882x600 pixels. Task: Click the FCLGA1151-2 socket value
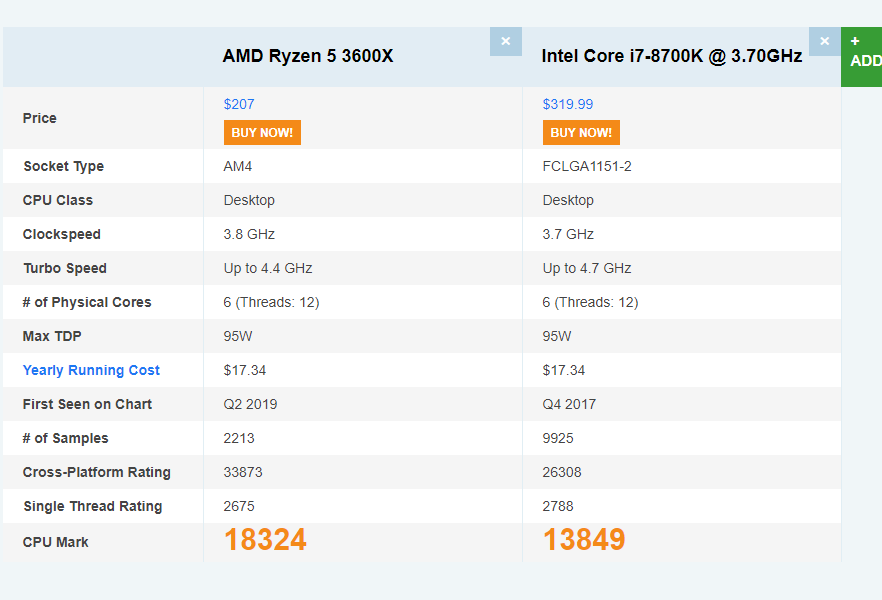[587, 166]
